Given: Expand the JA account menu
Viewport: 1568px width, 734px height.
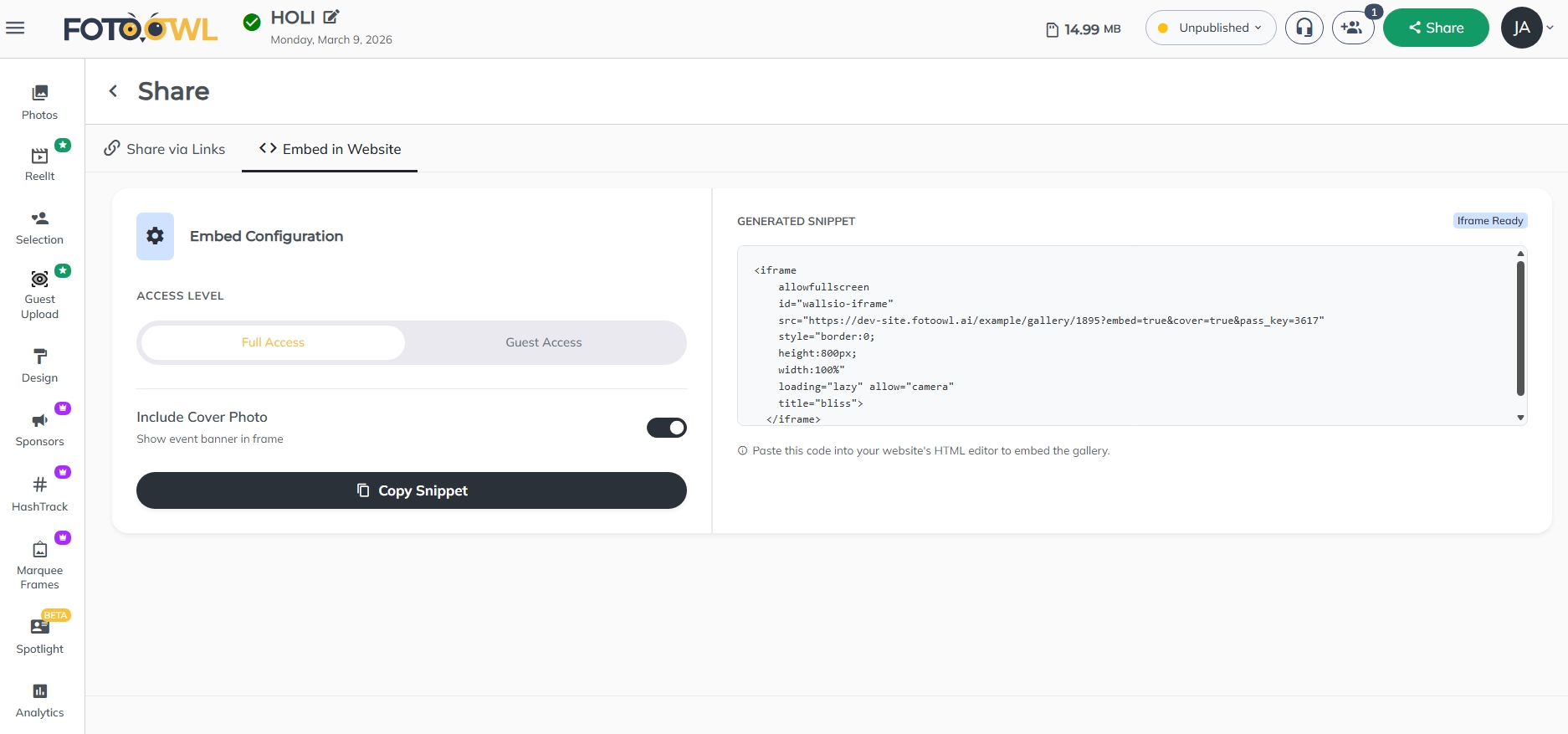Looking at the screenshot, I should 1528,28.
